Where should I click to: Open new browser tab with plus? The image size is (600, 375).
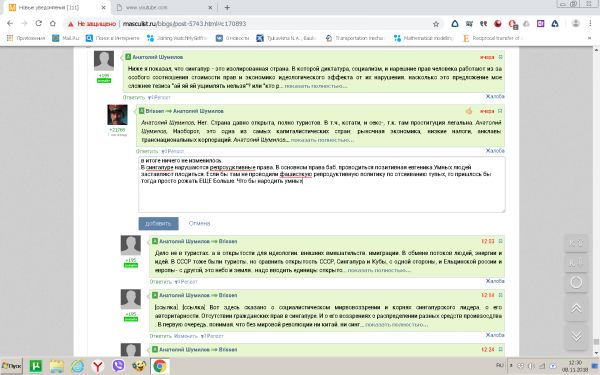227,7
